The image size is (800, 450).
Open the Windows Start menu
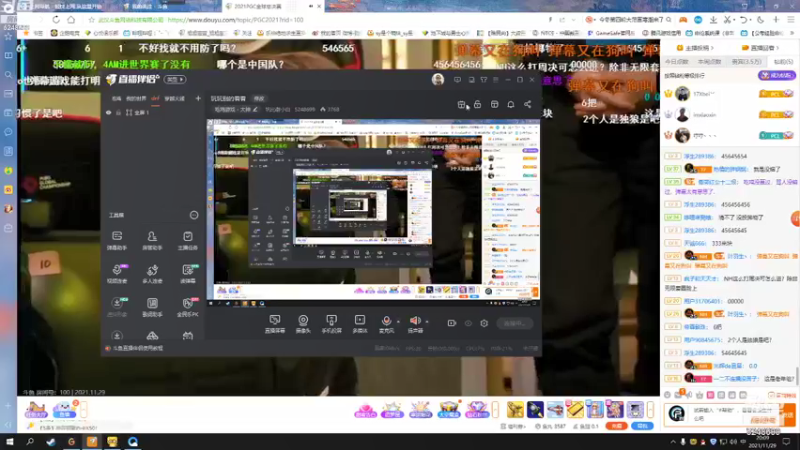coord(10,442)
